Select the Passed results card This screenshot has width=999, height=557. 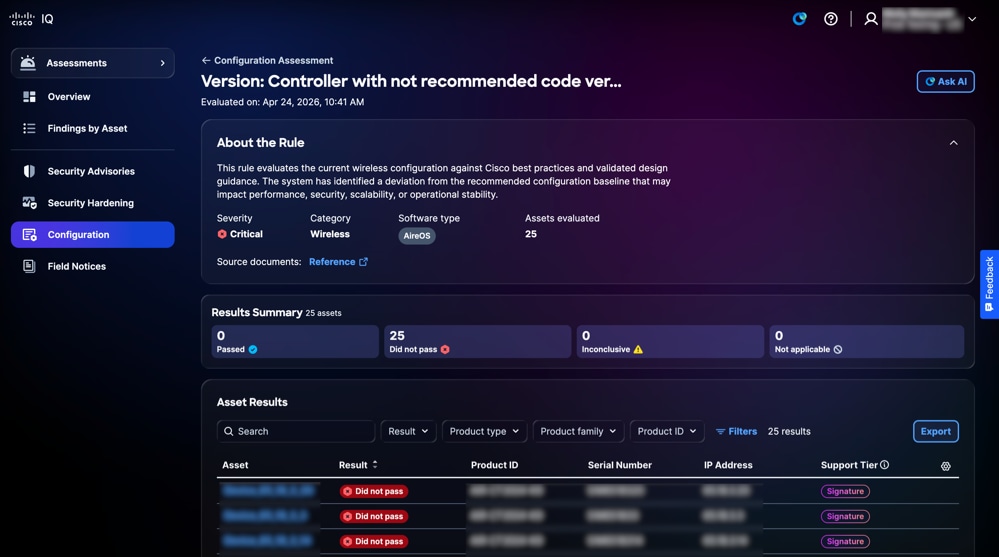(x=295, y=342)
